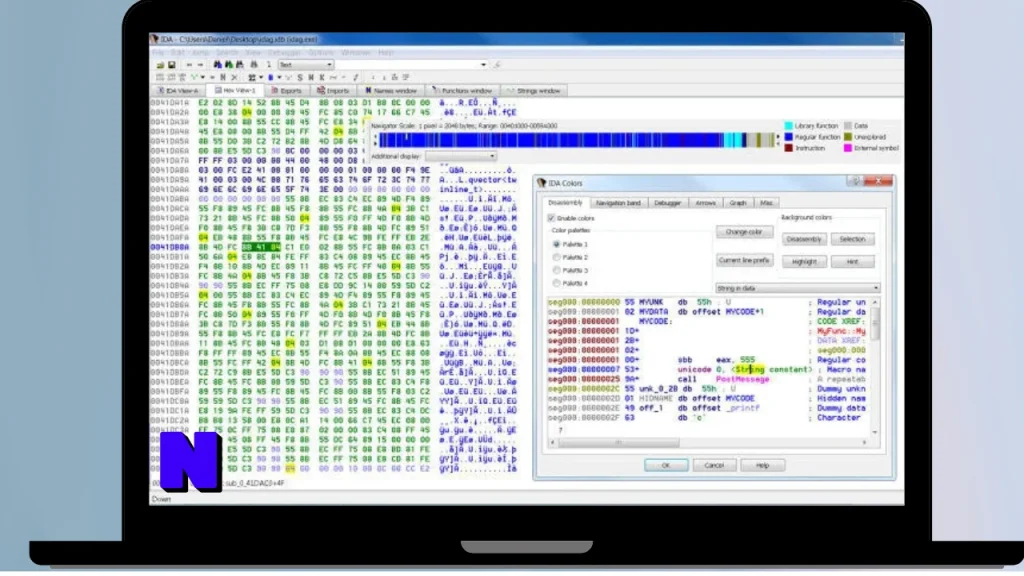Click the Cancel button
The height and width of the screenshot is (576, 1024).
[x=714, y=465]
